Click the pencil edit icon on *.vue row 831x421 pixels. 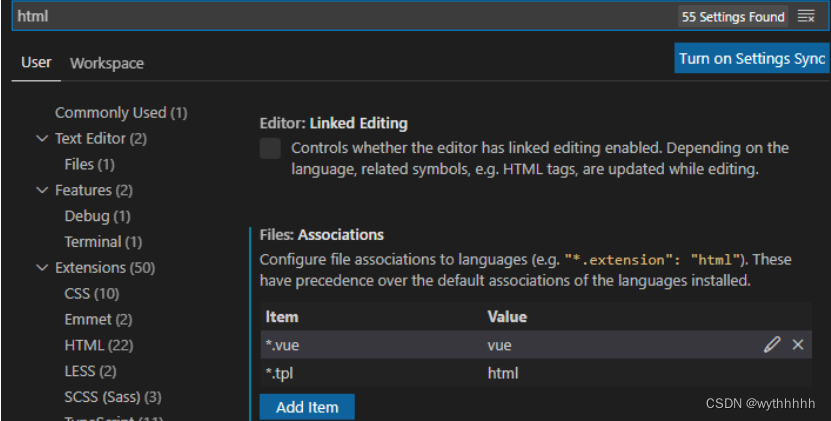click(771, 345)
